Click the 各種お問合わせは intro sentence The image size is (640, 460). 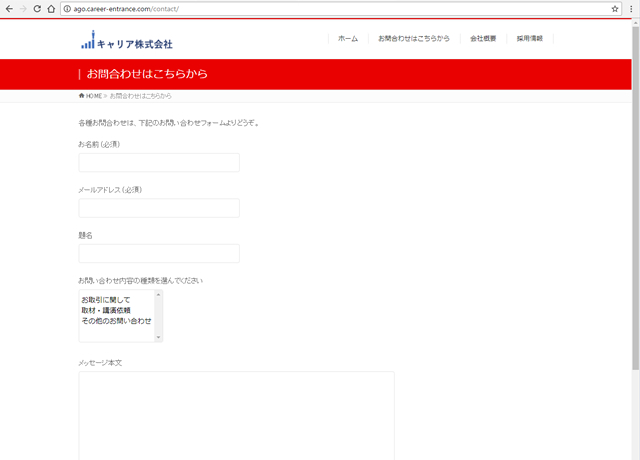169,123
